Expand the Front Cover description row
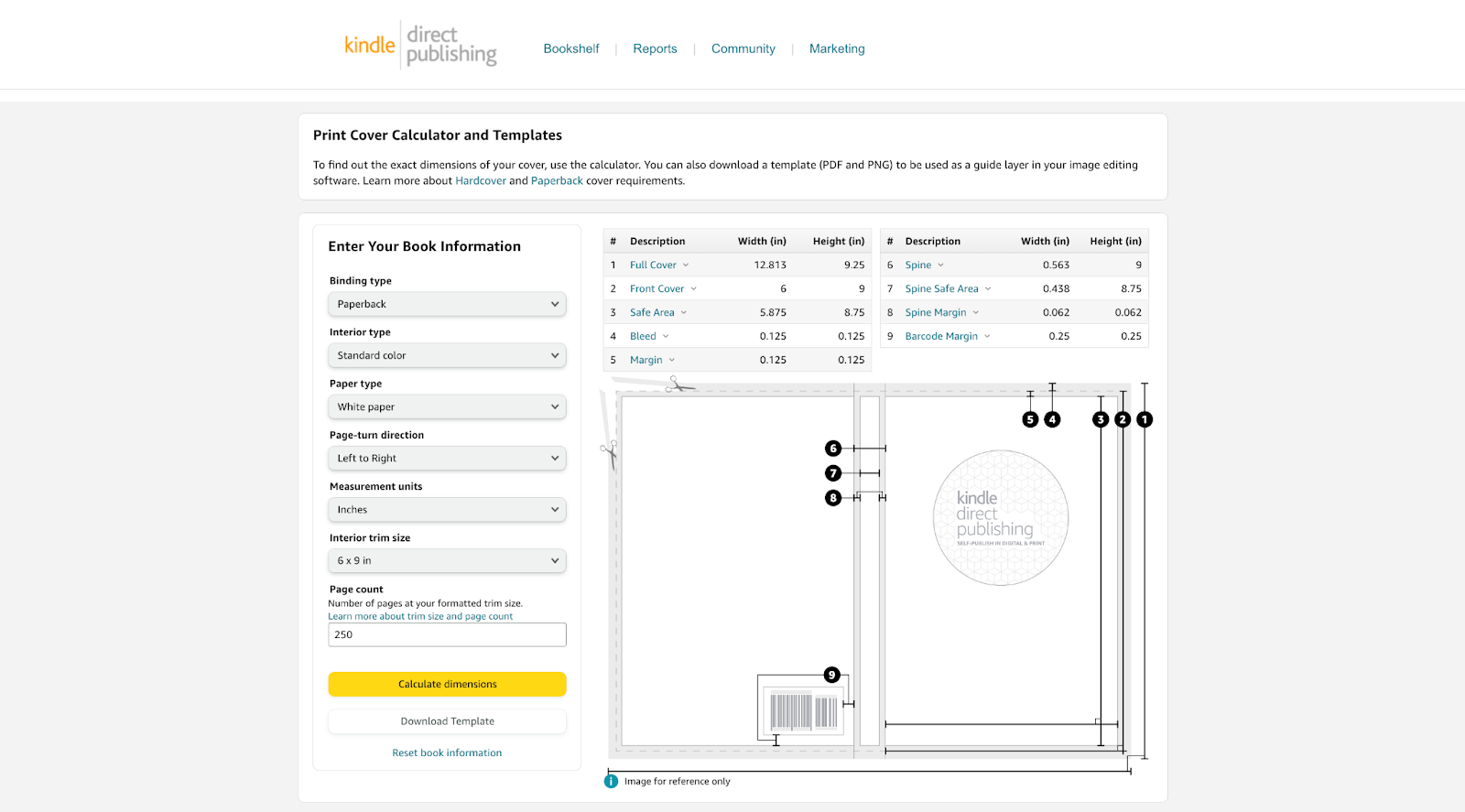 (663, 288)
